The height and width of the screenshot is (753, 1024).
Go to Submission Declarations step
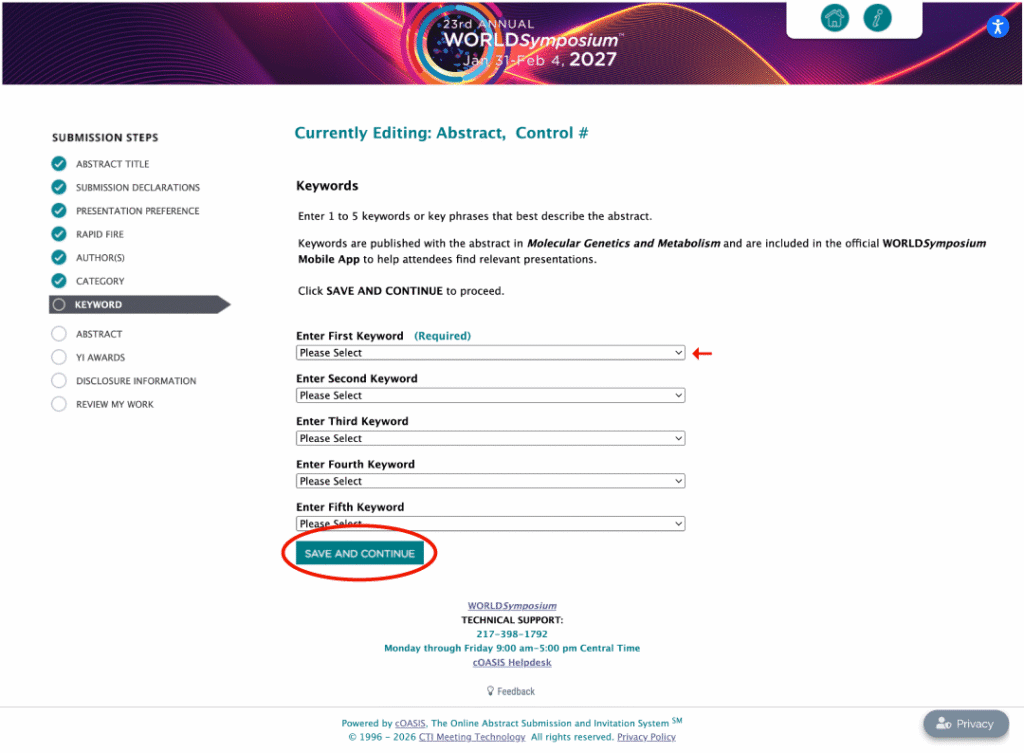pyautogui.click(x=138, y=187)
